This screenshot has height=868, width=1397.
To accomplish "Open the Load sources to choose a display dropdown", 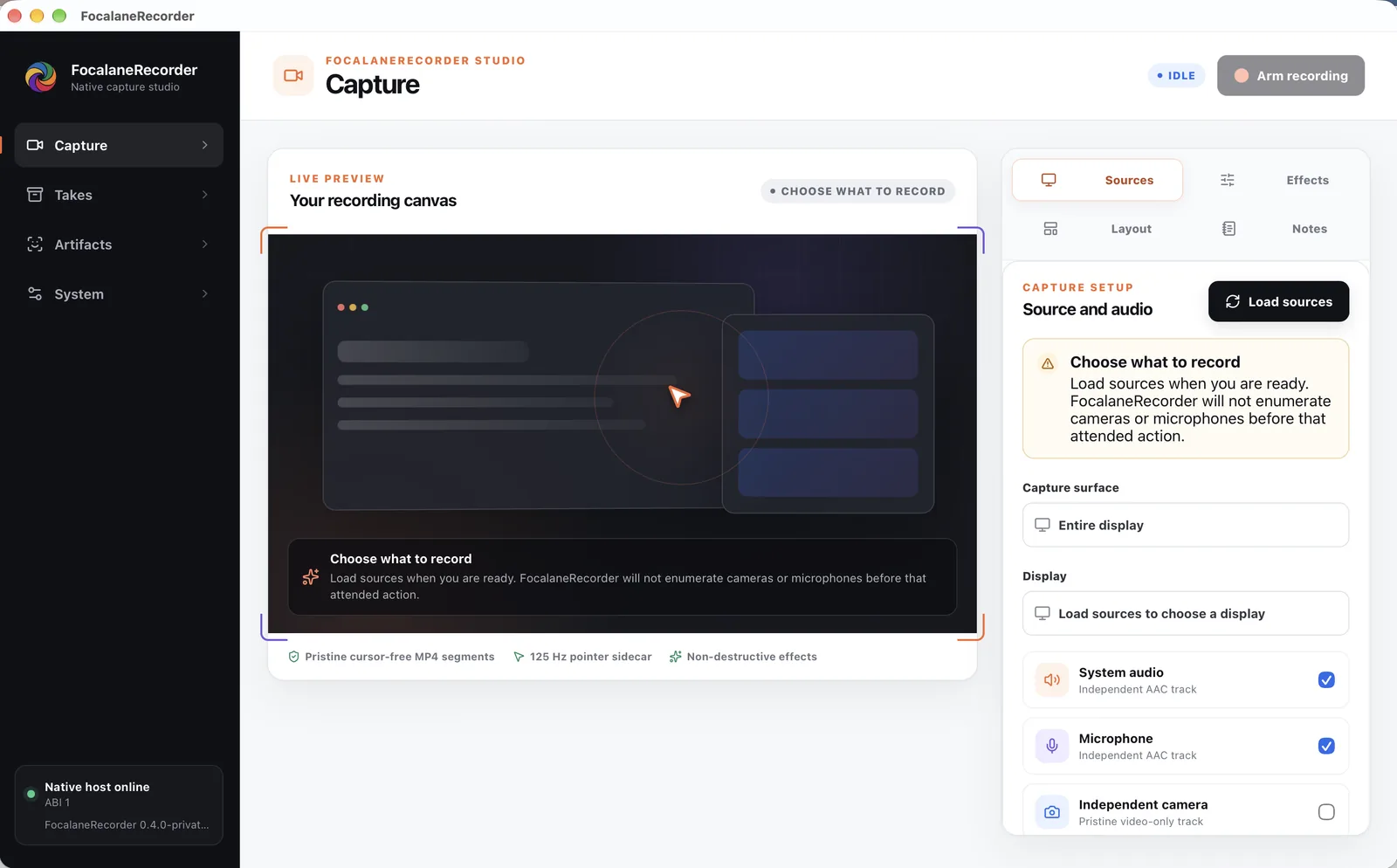I will (x=1186, y=613).
